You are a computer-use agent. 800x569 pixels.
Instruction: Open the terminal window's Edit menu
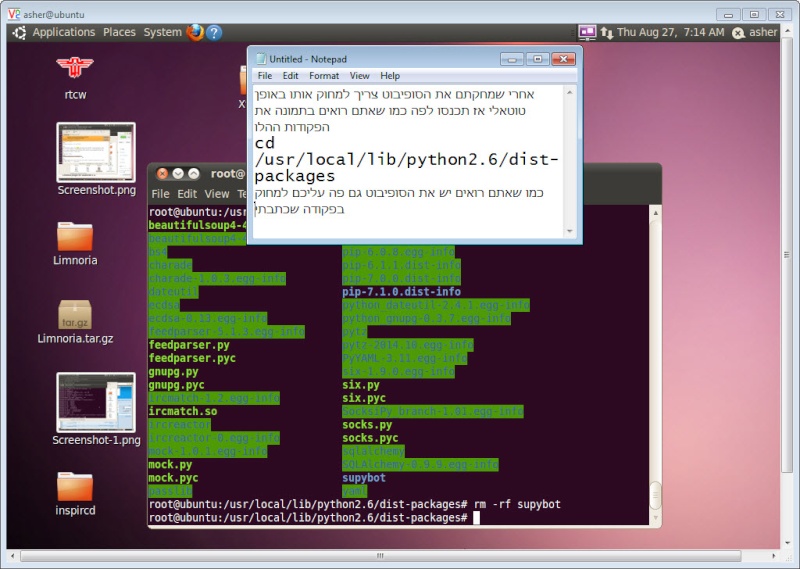click(x=187, y=194)
